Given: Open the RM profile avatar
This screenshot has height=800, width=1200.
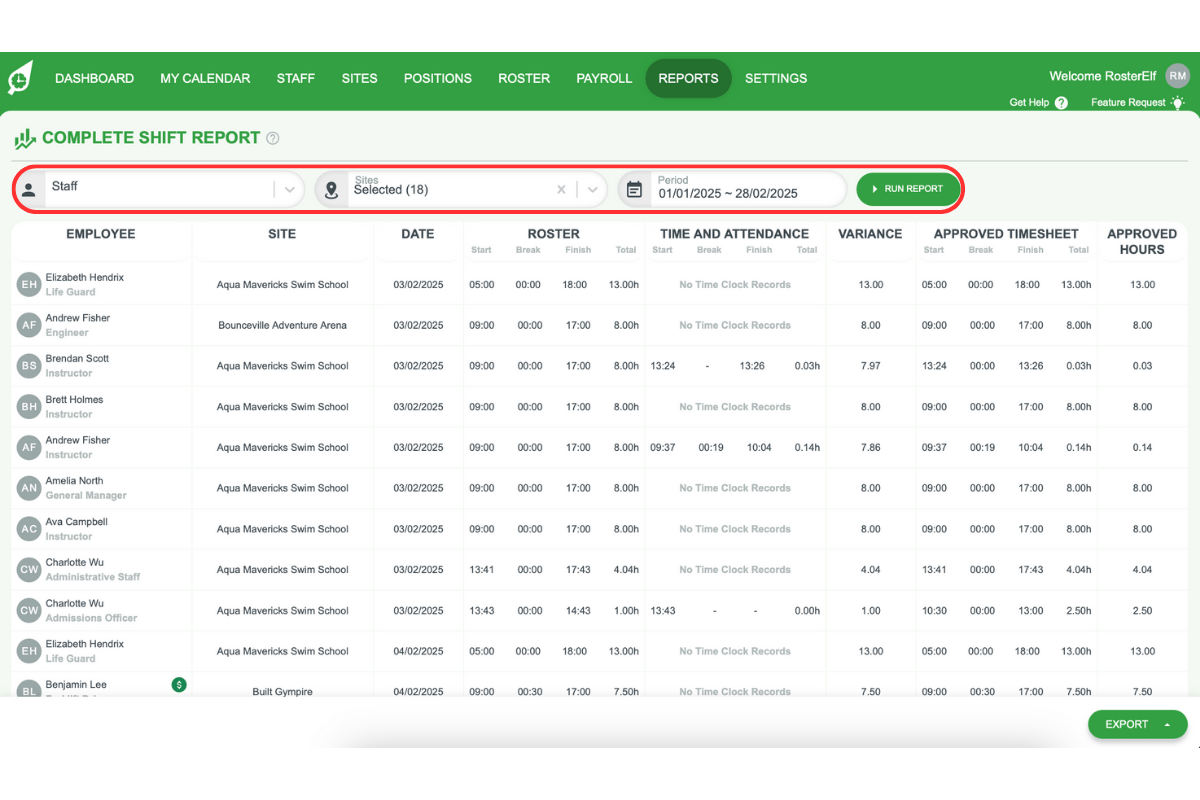Looking at the screenshot, I should [1177, 75].
